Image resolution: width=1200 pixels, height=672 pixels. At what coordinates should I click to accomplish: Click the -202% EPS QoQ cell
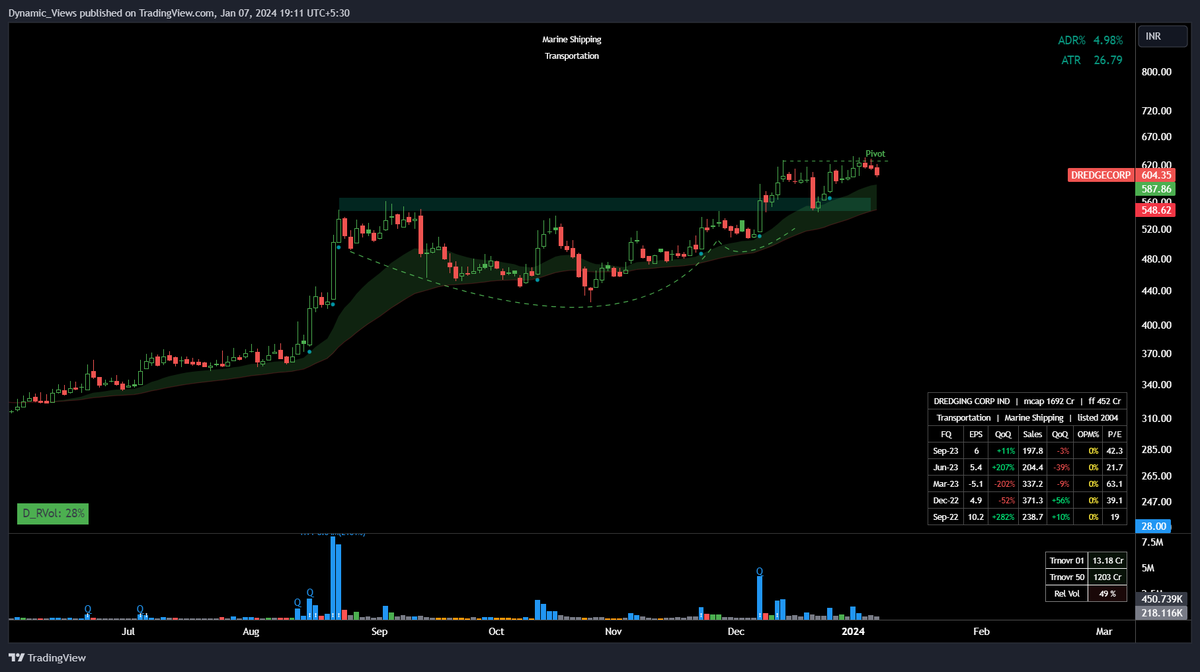pos(1003,485)
